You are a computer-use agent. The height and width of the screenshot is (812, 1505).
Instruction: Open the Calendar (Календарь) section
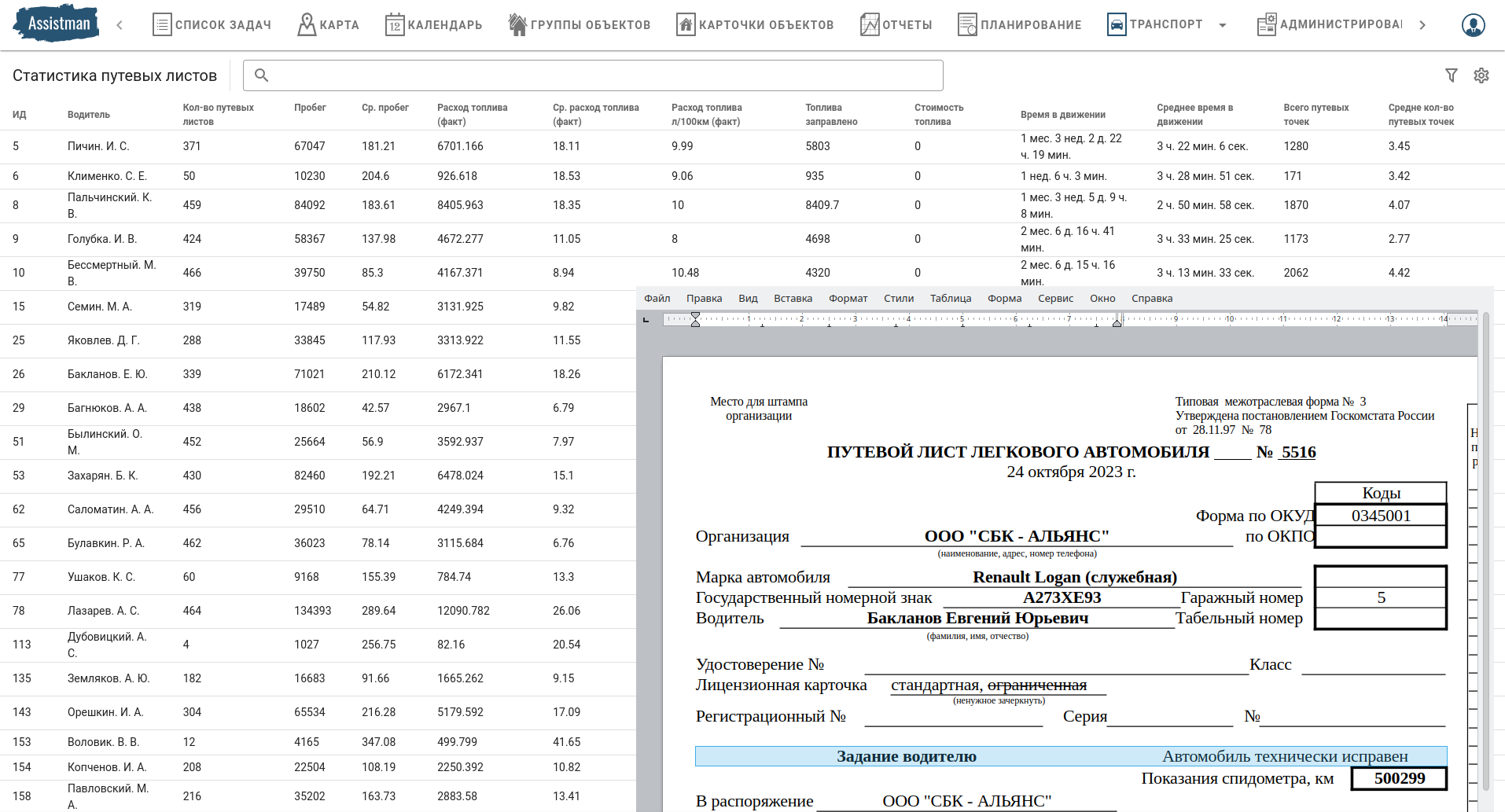(433, 25)
